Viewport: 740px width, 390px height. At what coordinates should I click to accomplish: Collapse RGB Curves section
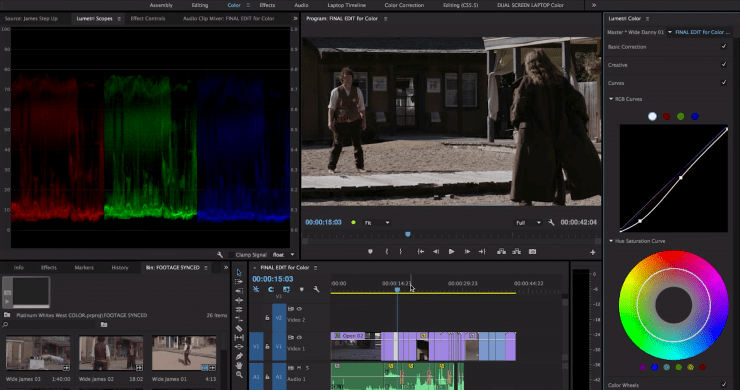611,99
